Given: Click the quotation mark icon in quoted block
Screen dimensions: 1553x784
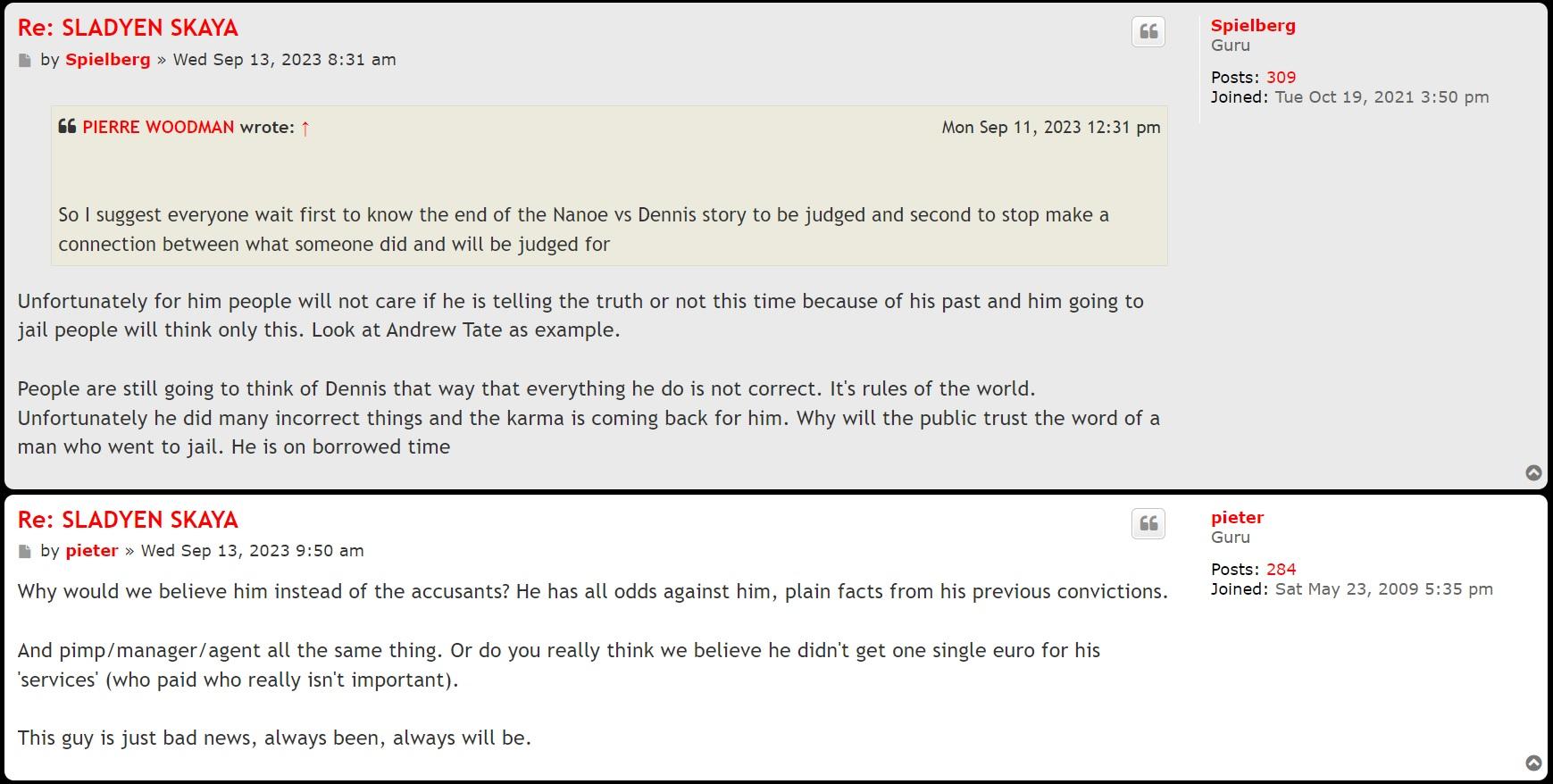Looking at the screenshot, I should pos(67,127).
